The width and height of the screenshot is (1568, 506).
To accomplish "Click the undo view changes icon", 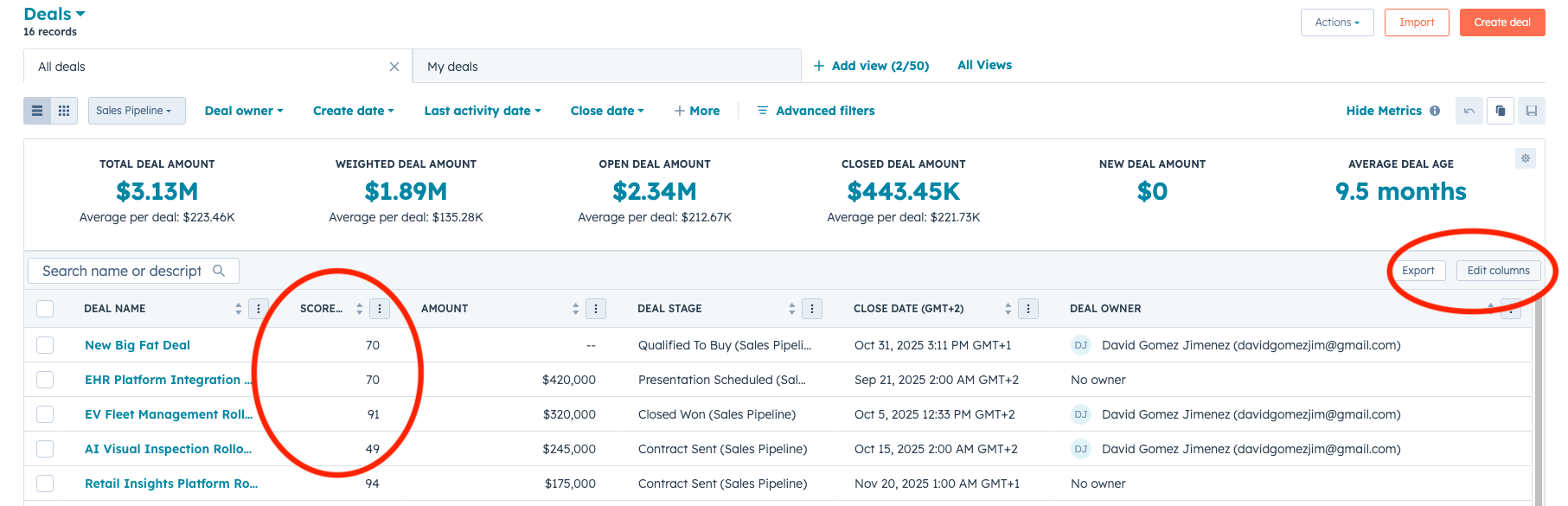I will tap(1469, 111).
